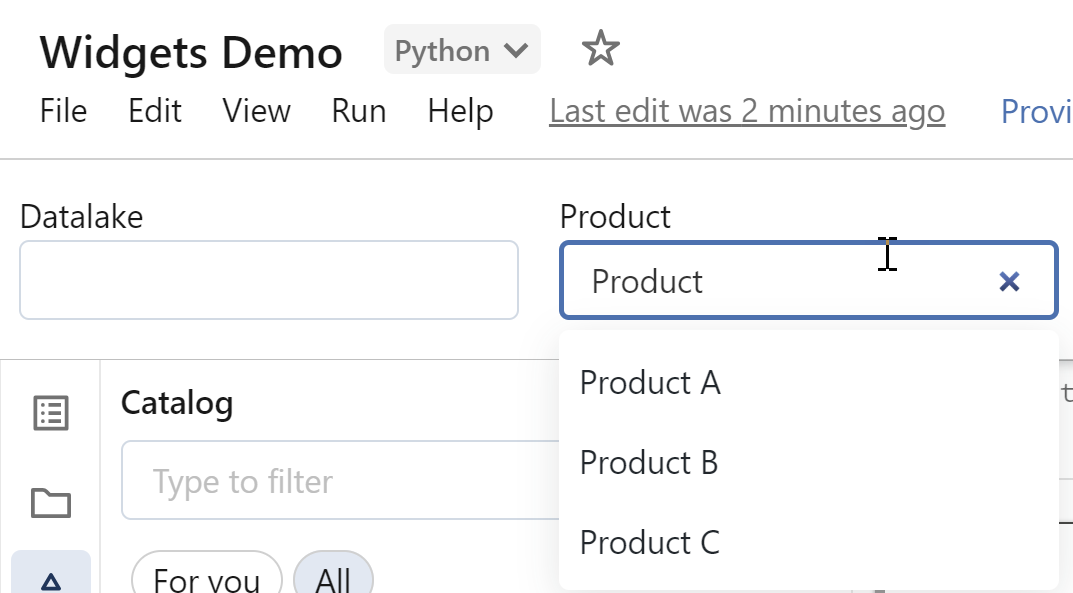Screen dimensions: 1073x593
Task: Select Product A from the dropdown
Action: [649, 382]
